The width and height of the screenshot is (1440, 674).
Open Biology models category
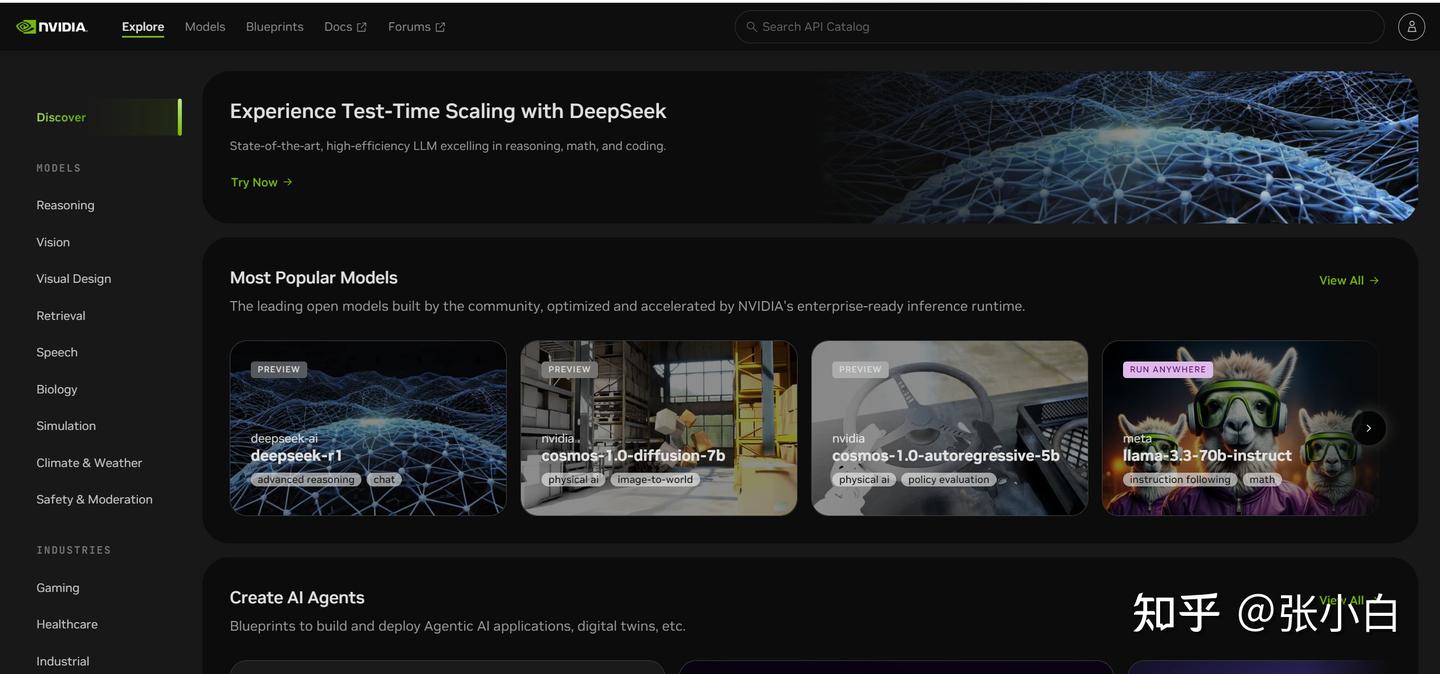point(57,389)
